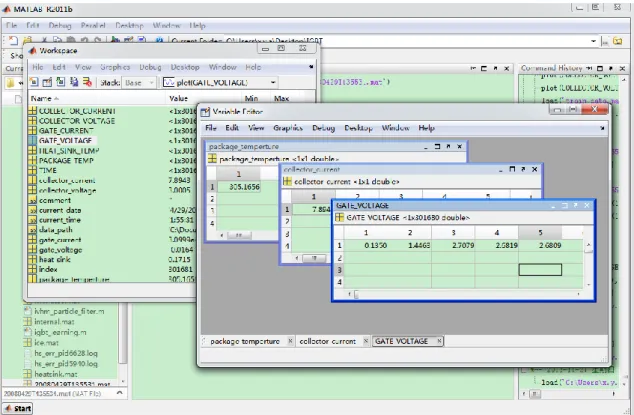Select cell value 0.1350 in GATE_VOLTAGE

[x=366, y=245]
